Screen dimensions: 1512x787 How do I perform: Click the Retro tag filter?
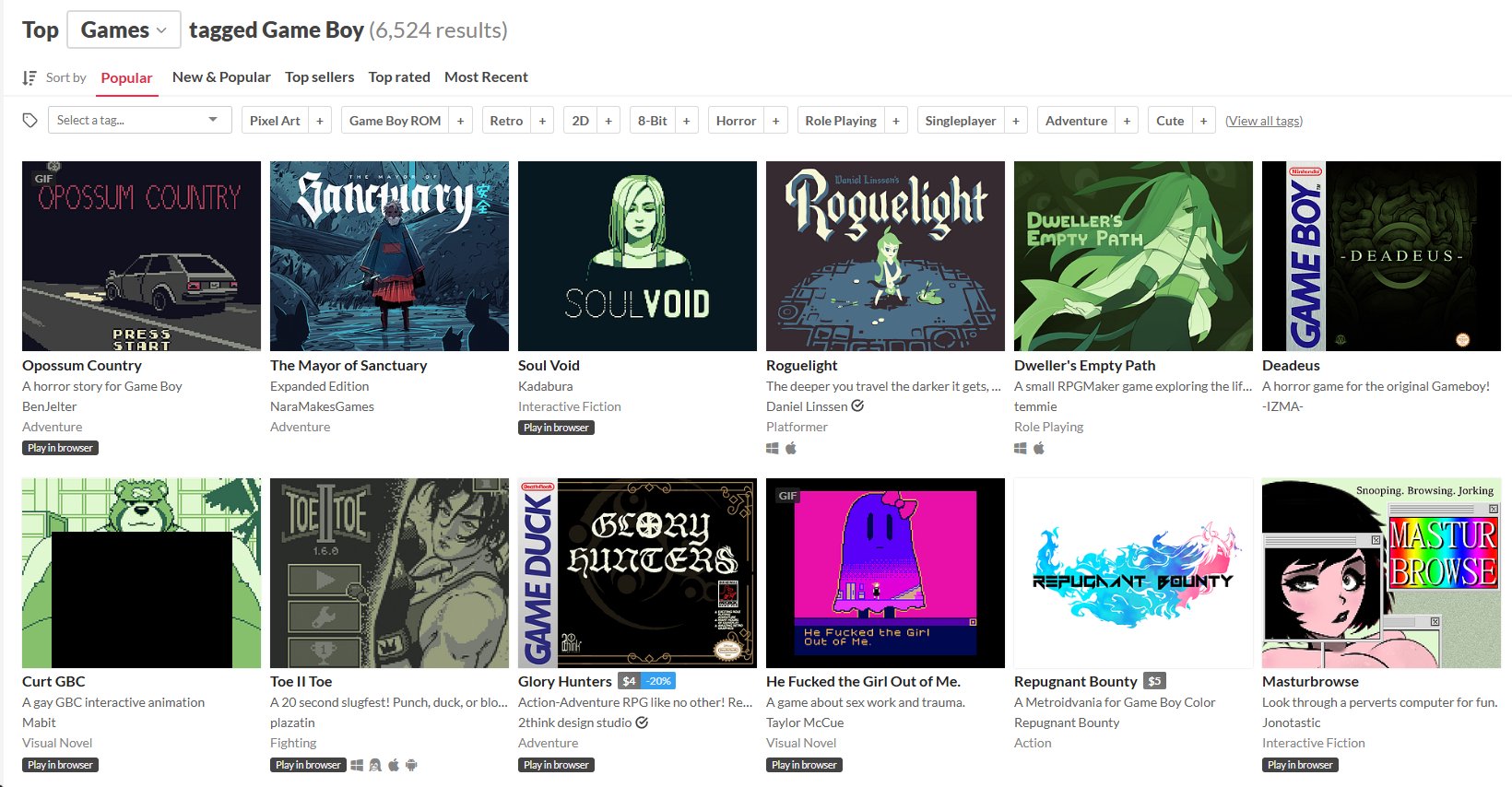506,121
